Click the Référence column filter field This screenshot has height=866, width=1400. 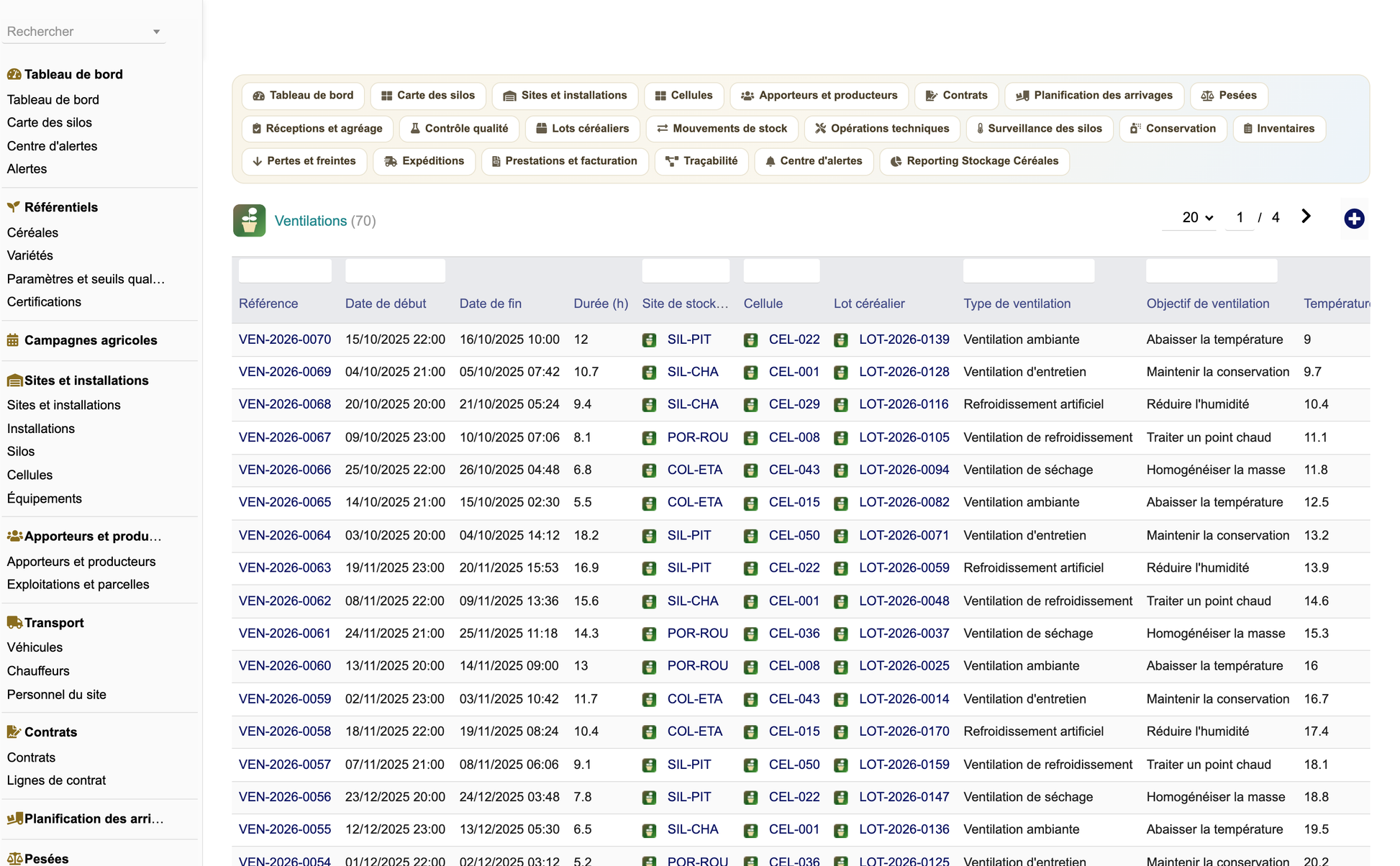tap(285, 270)
